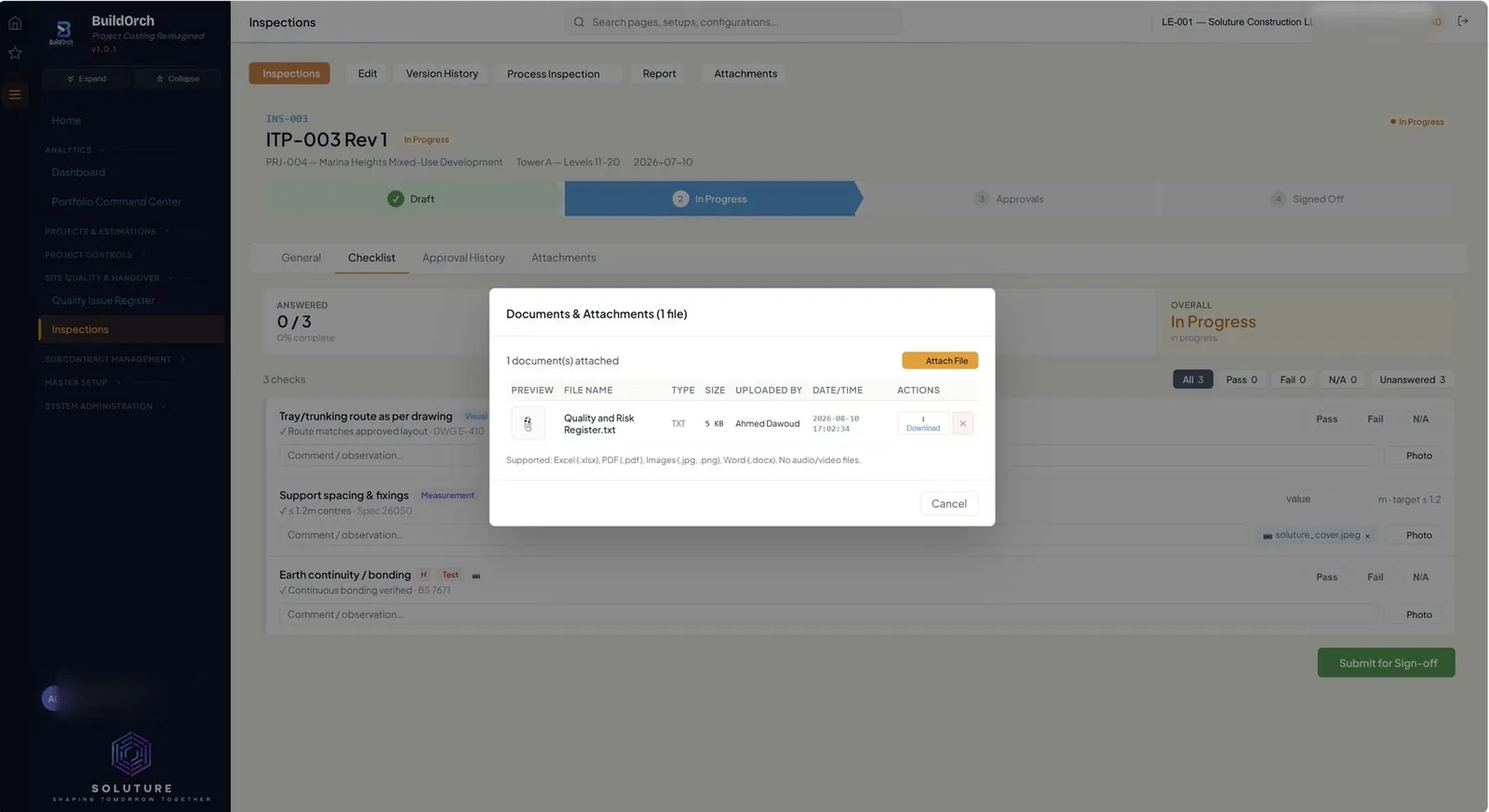This screenshot has width=1489, height=812.
Task: Open Home in the sidebar
Action: tap(66, 121)
